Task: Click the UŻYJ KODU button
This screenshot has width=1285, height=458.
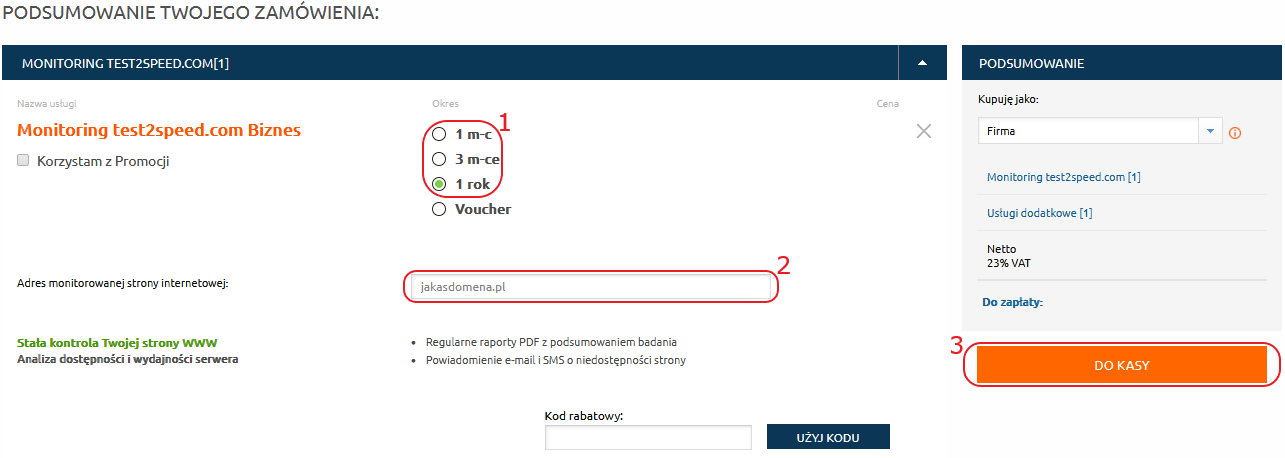Action: pyautogui.click(x=828, y=437)
